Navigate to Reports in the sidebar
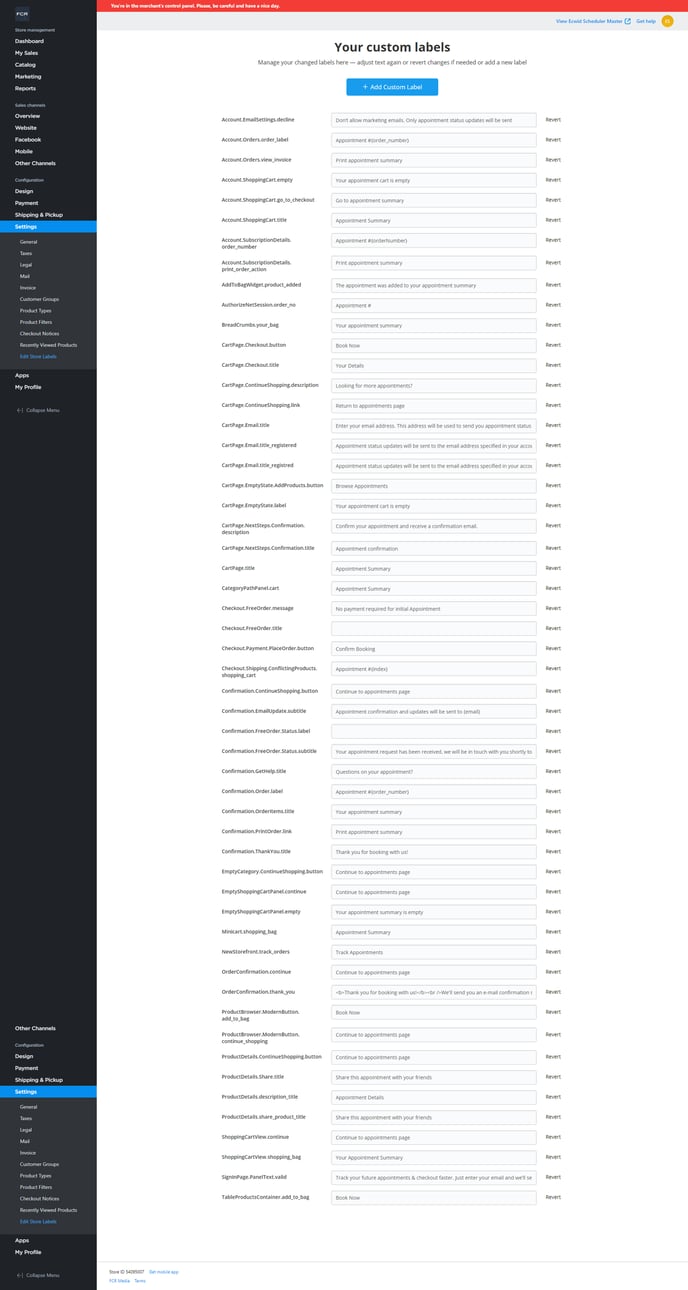The image size is (688, 1290). click(26, 88)
